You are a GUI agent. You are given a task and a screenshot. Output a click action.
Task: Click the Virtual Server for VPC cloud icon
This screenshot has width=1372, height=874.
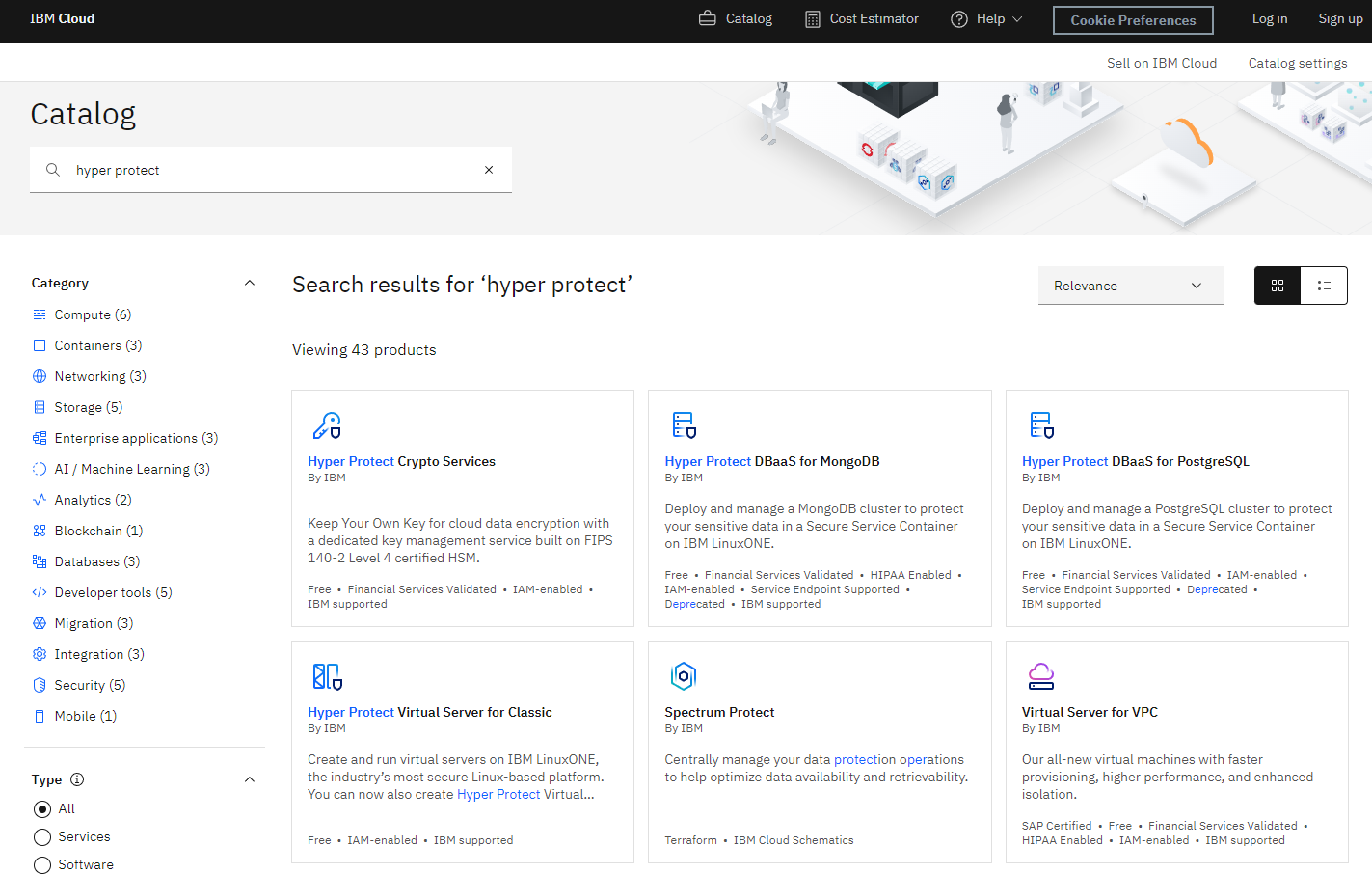tap(1041, 676)
